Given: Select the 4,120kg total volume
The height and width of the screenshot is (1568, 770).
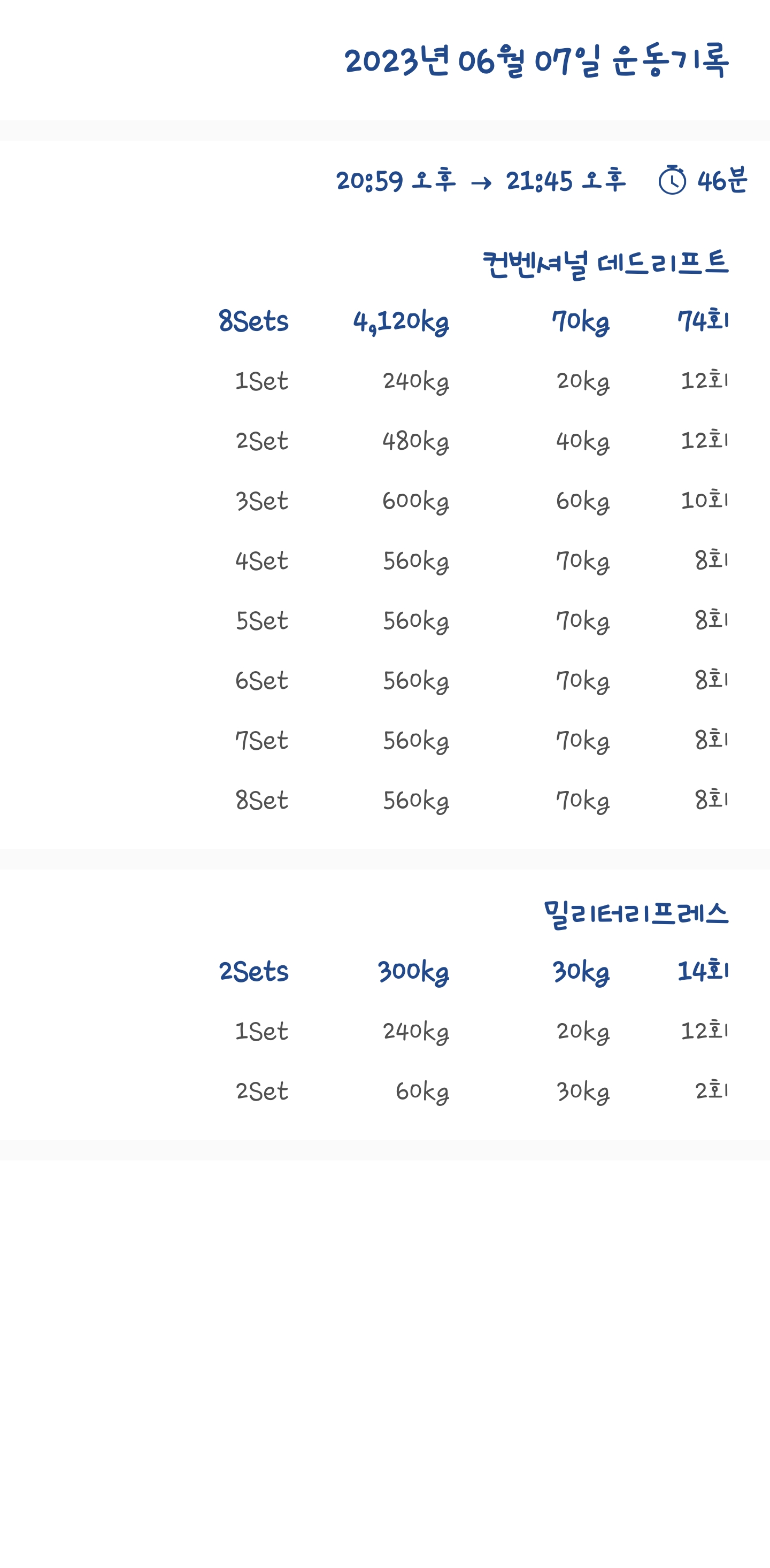Looking at the screenshot, I should coord(401,321).
